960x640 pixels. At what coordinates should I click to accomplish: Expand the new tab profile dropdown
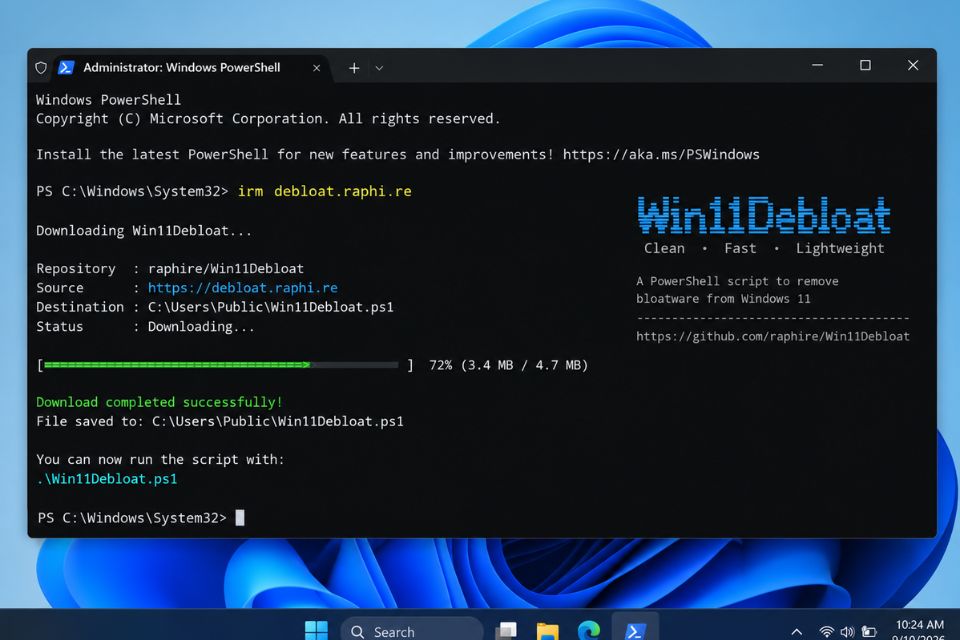pos(380,68)
